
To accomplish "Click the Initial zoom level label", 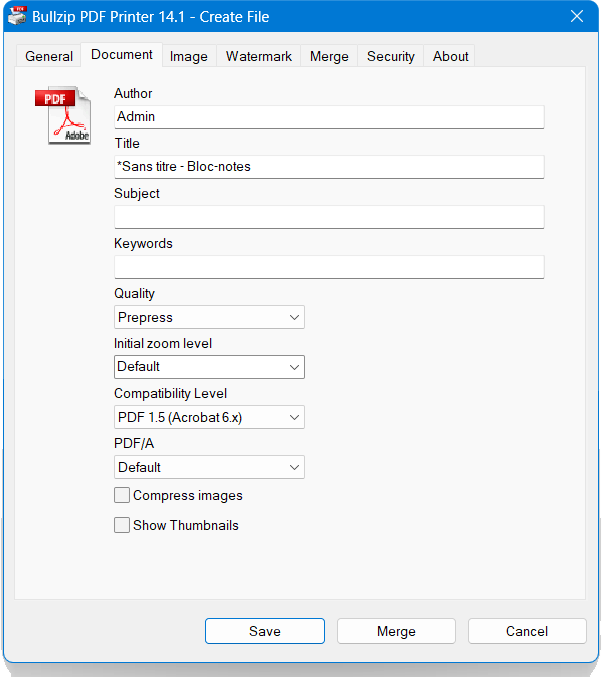I will point(163,344).
